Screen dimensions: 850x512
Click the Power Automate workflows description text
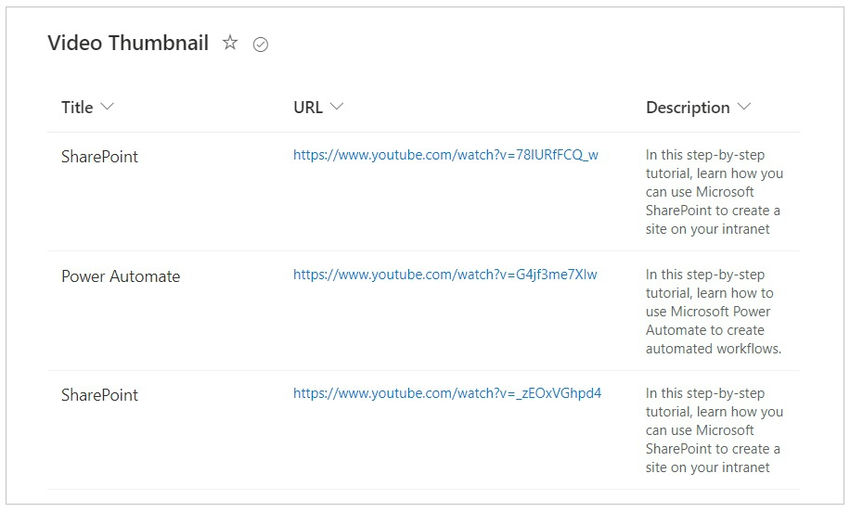tap(713, 311)
